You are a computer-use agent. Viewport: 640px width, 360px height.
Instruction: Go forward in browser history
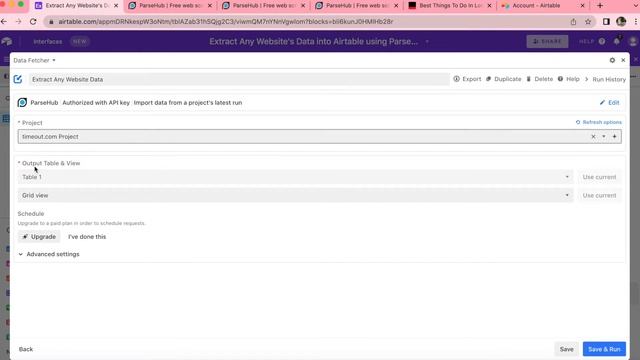18,22
